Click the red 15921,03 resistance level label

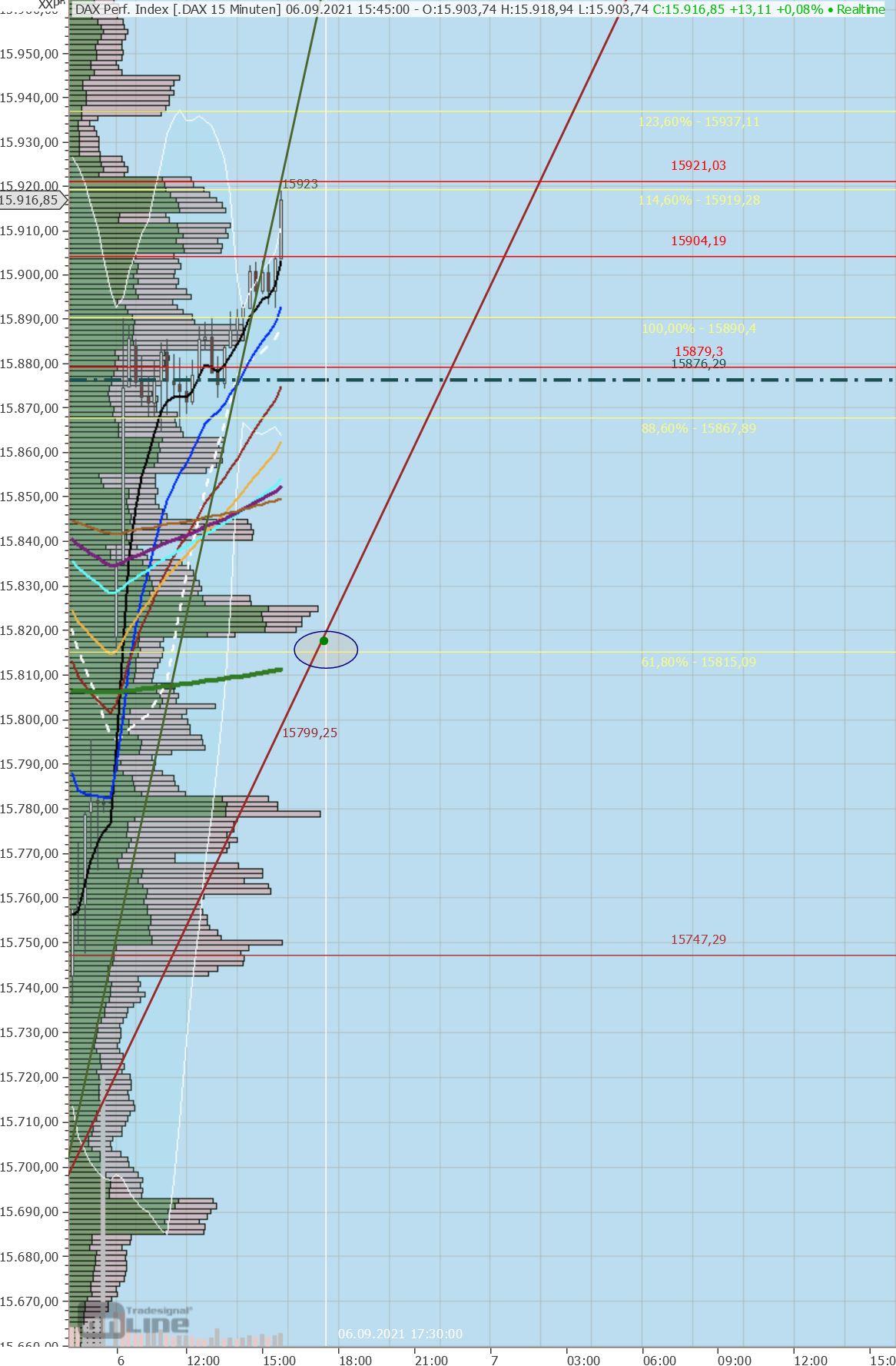click(698, 165)
